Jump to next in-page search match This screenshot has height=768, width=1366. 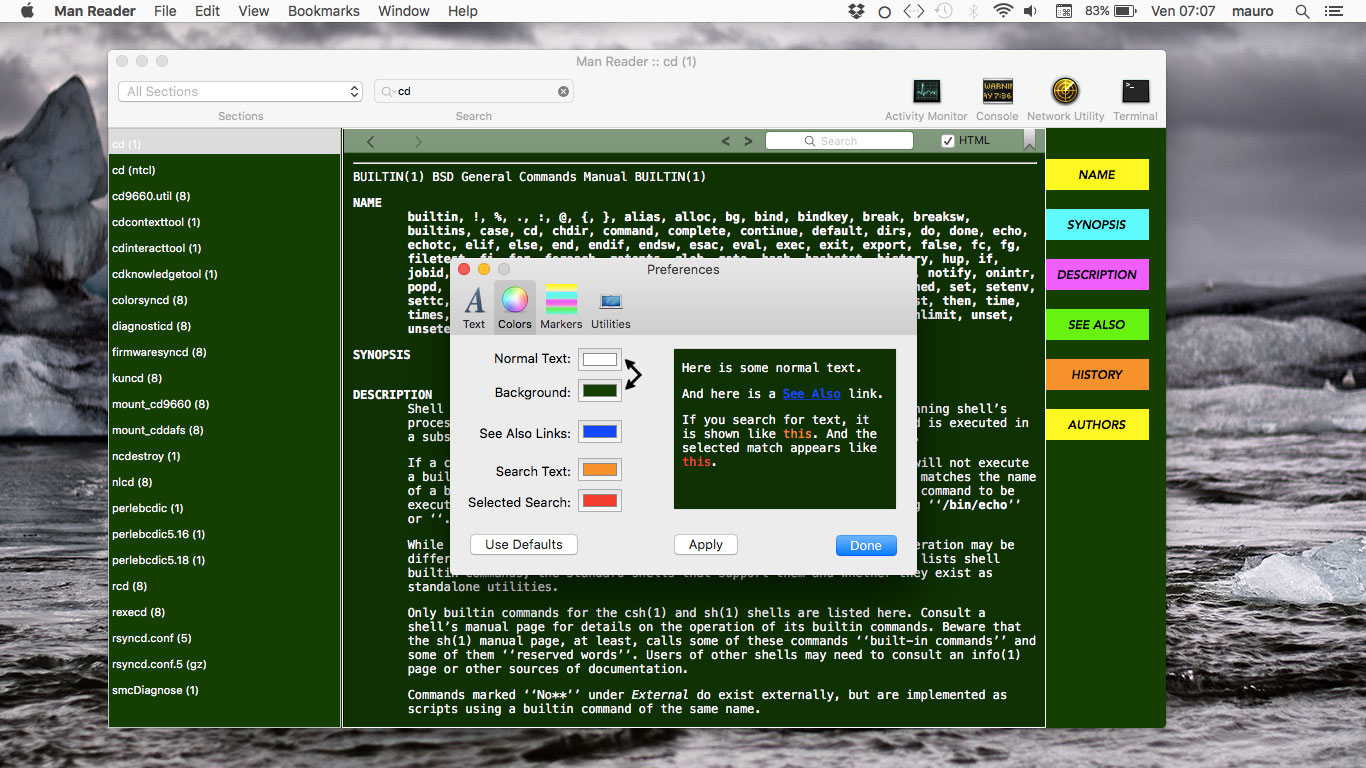748,141
